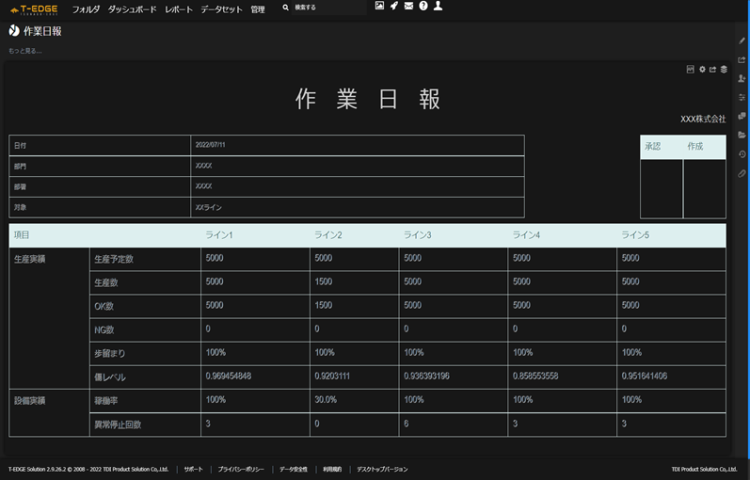Viewport: 750px width, 480px height.
Task: Open the sliders filter icon in right sidebar
Action: point(741,98)
